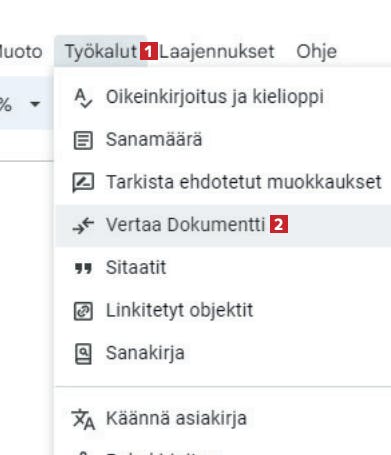Viewport: 391px width, 455px height.
Task: Open the partially visible Muoto menu
Action: tap(21, 52)
